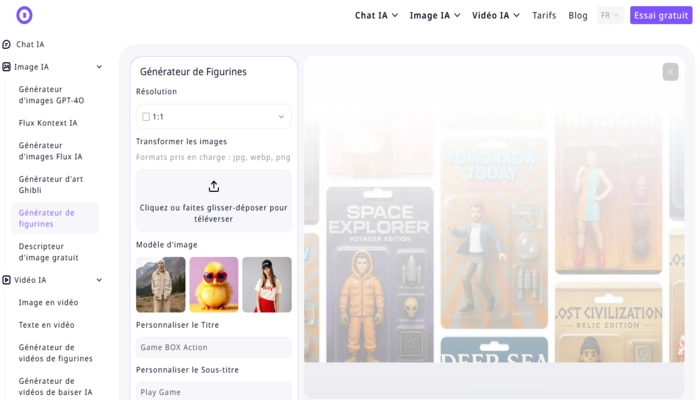The width and height of the screenshot is (700, 400).
Task: Select the yellow chick with sunglasses image
Action: coord(214,284)
